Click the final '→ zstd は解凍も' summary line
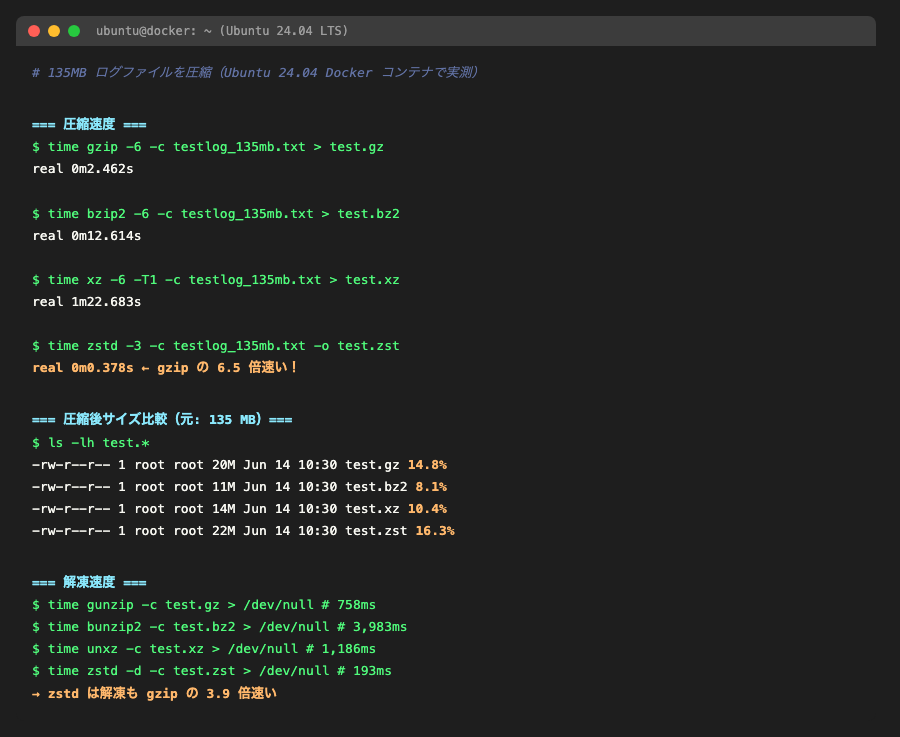The height and width of the screenshot is (737, 900). pos(154,693)
